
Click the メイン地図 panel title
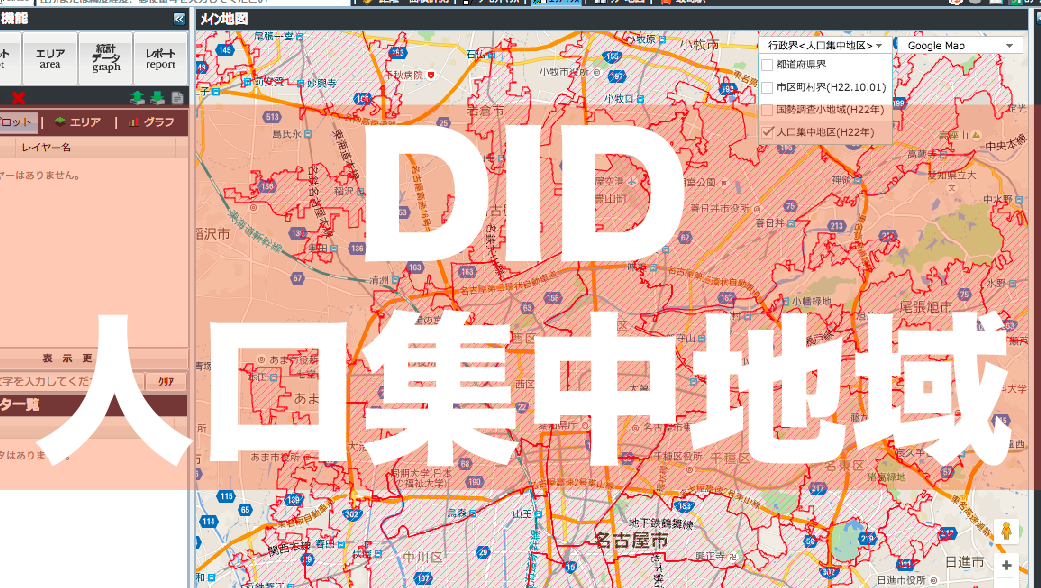click(x=224, y=19)
